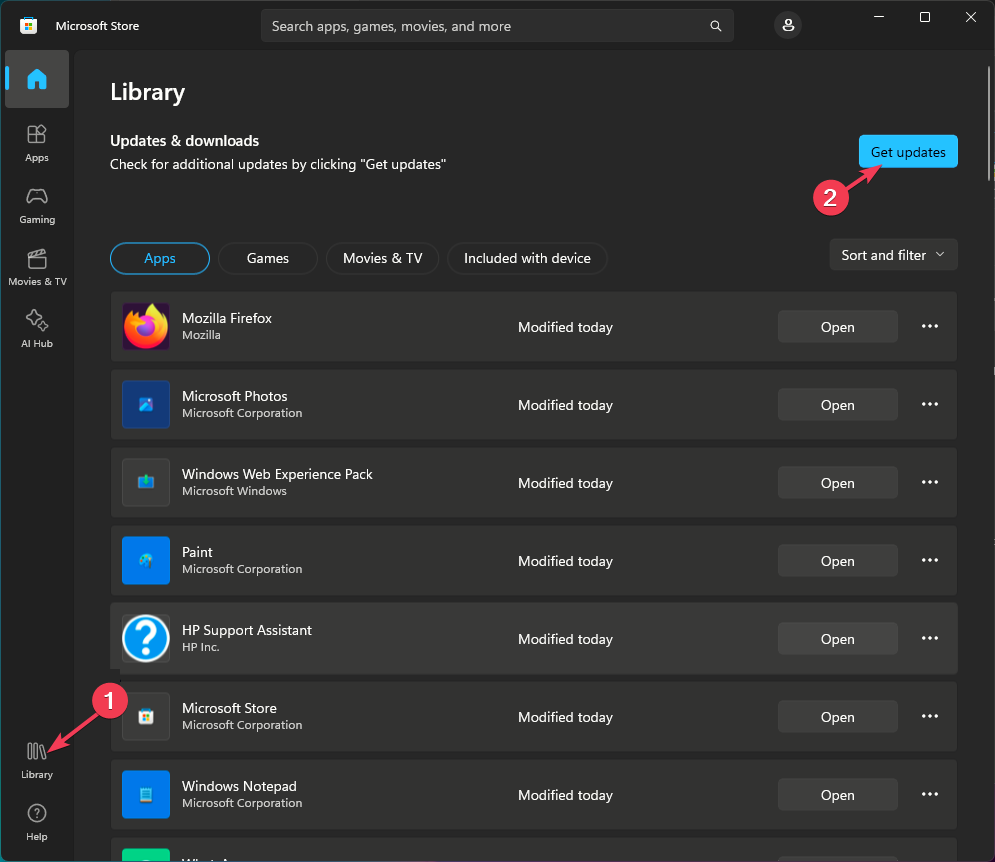Open the Help section
The image size is (995, 862).
(x=37, y=822)
